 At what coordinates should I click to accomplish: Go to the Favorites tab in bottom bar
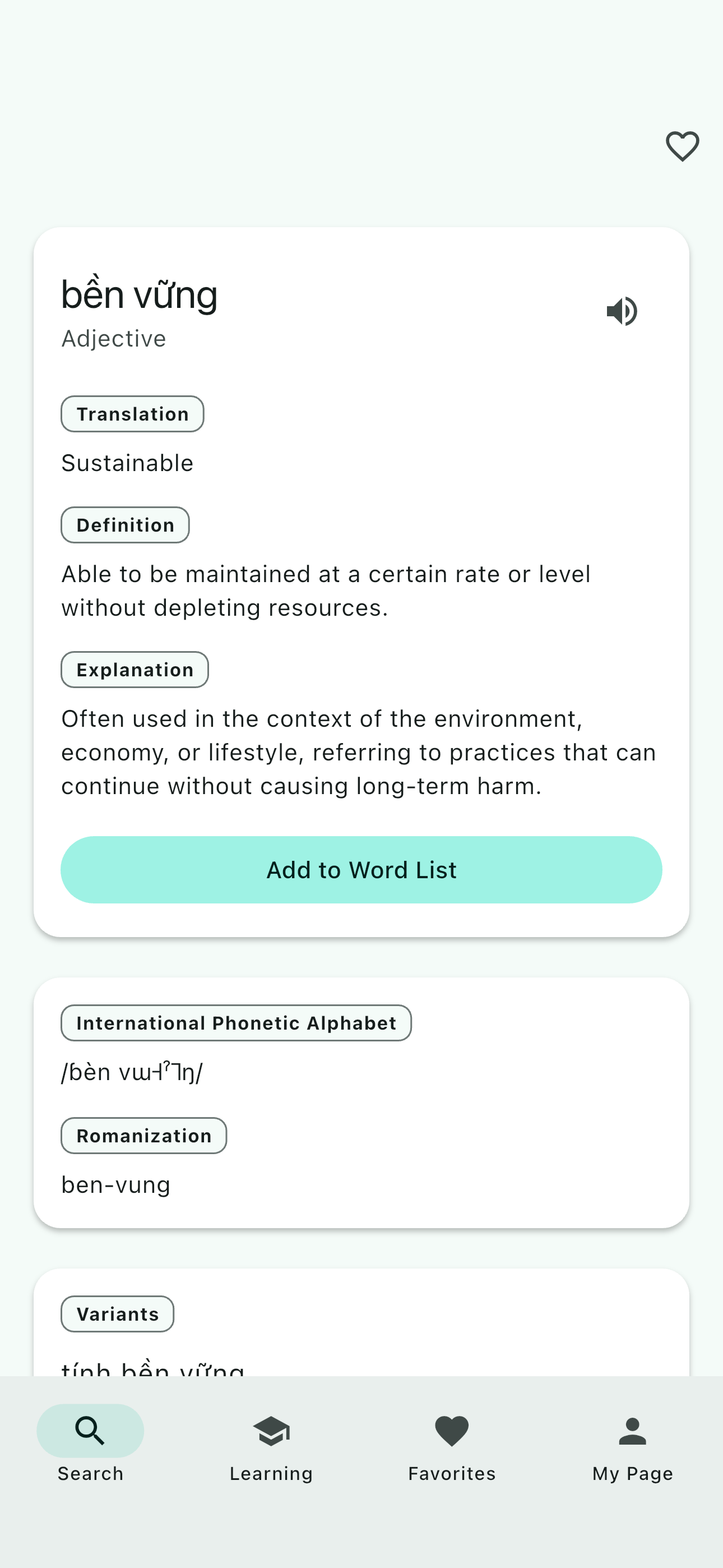click(x=452, y=1432)
